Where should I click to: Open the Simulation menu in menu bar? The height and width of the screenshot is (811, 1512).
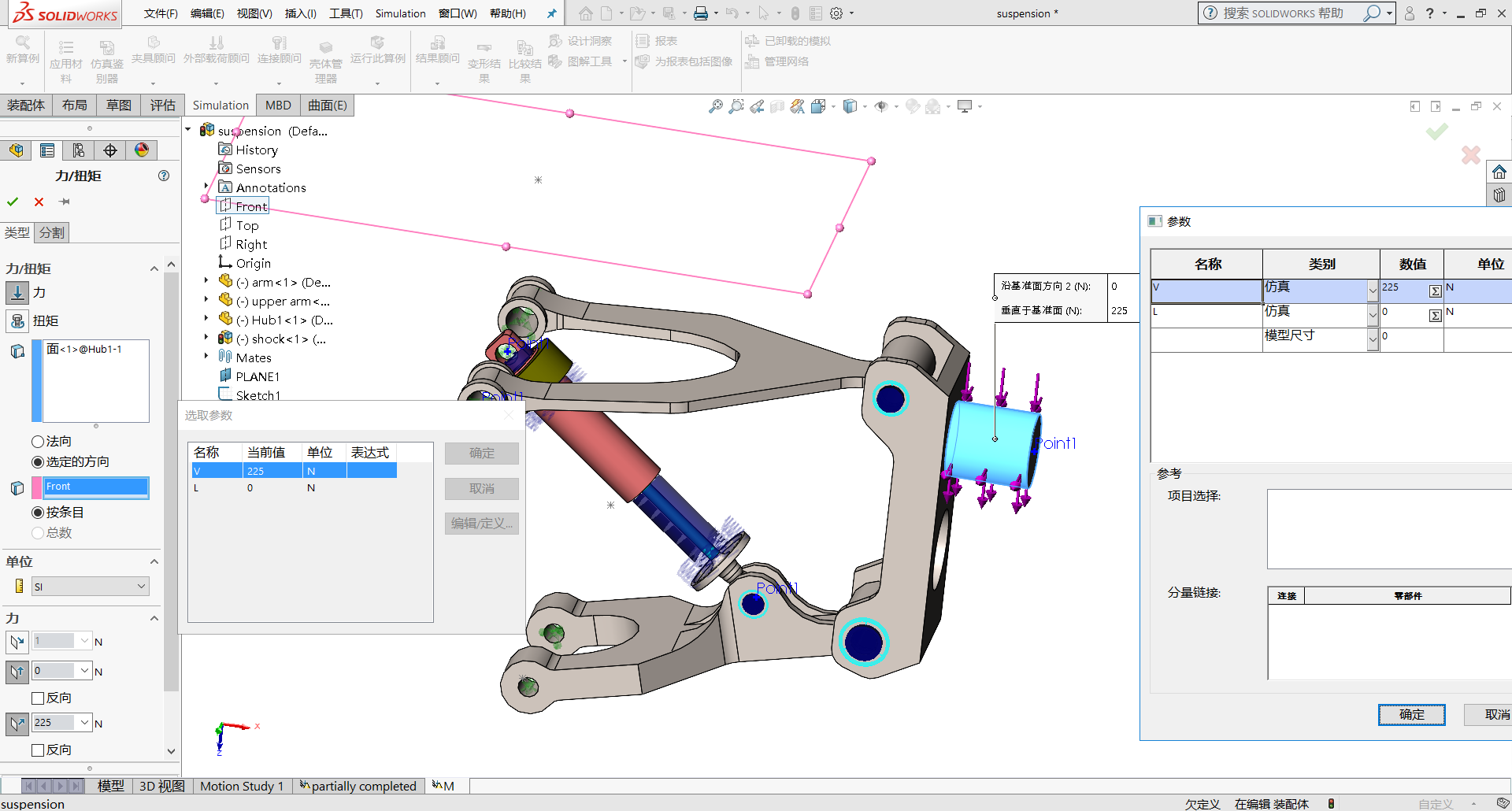coord(400,13)
